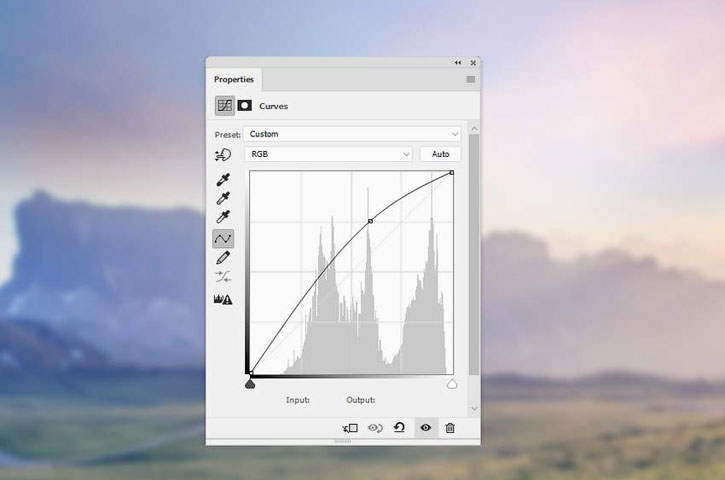Open the RGB channel dropdown
Viewport: 725px width, 480px height.
(x=328, y=154)
